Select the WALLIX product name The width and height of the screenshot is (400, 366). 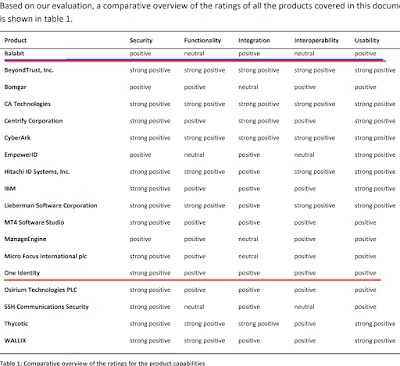tap(15, 340)
